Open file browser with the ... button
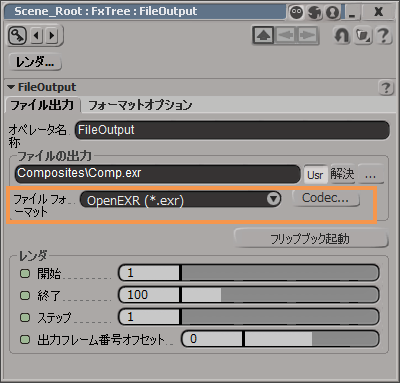 370,174
